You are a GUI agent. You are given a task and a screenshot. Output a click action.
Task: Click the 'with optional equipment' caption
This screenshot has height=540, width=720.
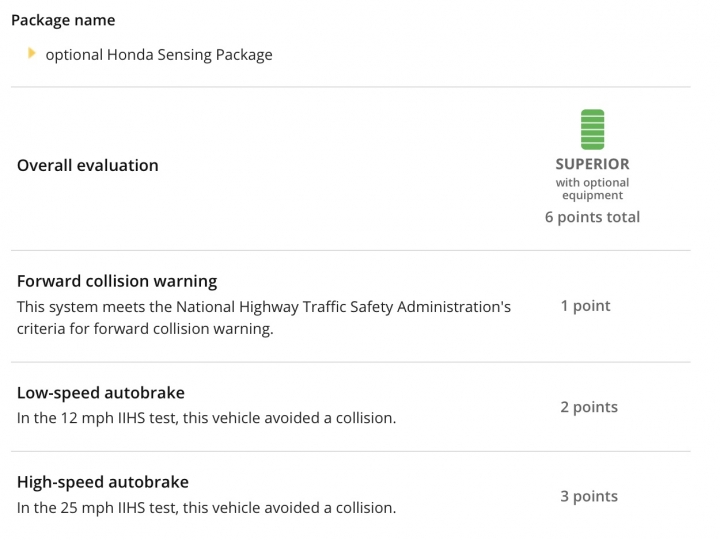592,189
